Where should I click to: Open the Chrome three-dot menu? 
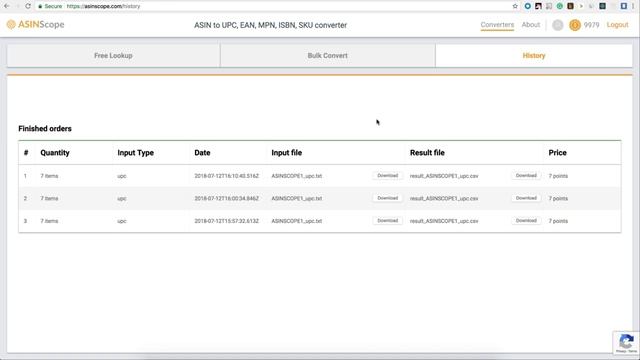tap(633, 6)
